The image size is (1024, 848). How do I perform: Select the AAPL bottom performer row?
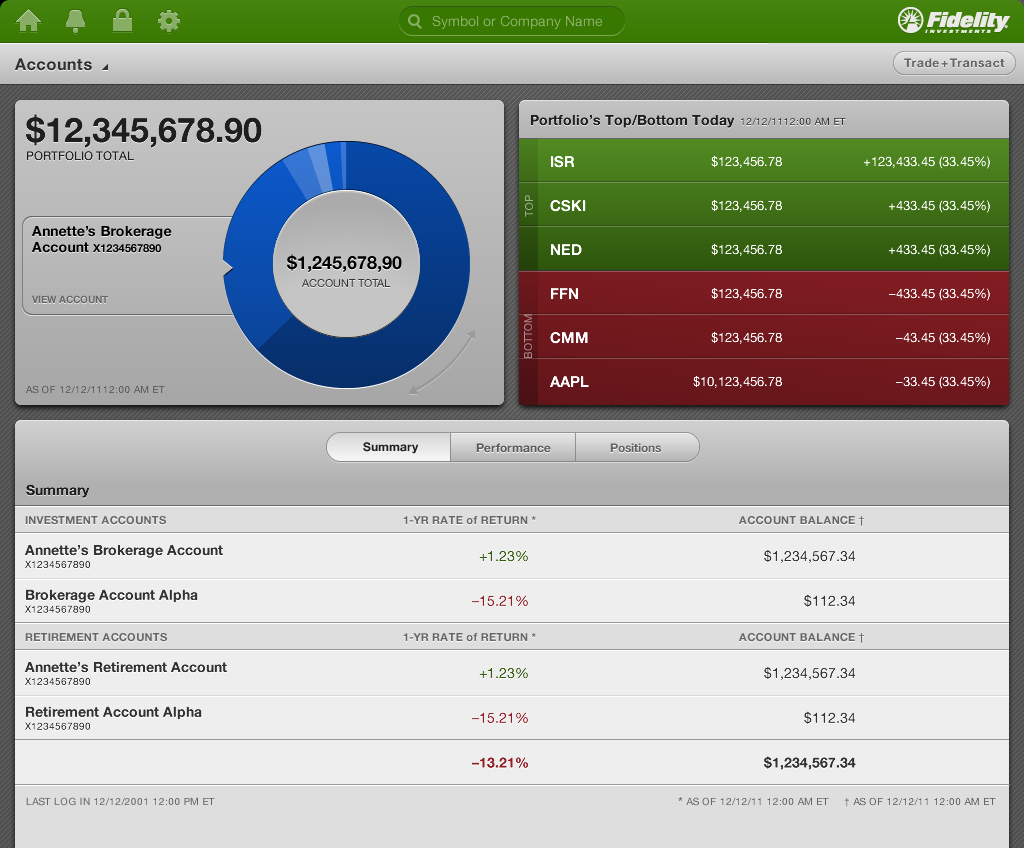pyautogui.click(x=764, y=382)
